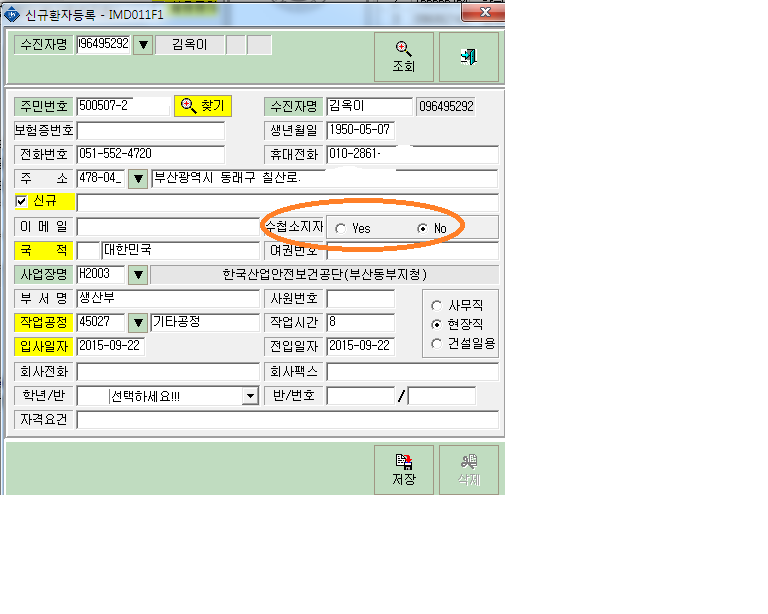Viewport: 768px width, 614px height.
Task: Close the 신규환자등록 window
Action: (484, 13)
